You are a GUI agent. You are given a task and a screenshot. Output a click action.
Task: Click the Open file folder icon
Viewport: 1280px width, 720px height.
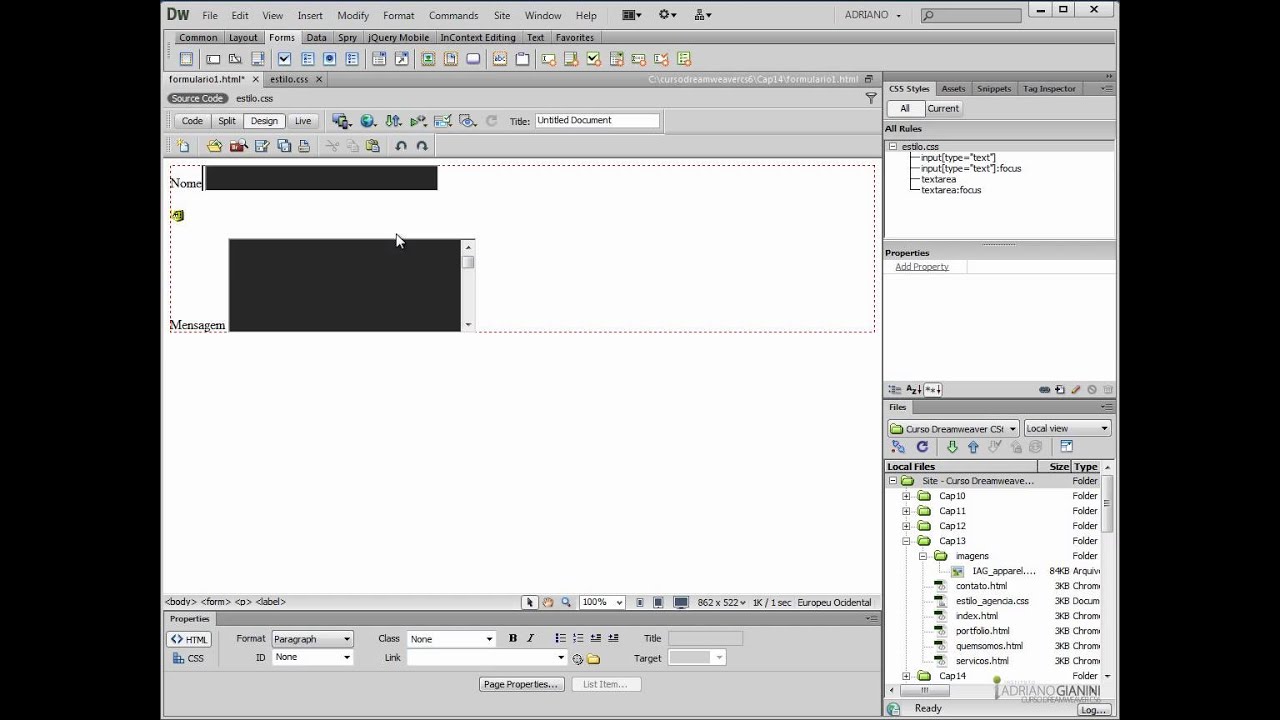(x=214, y=146)
